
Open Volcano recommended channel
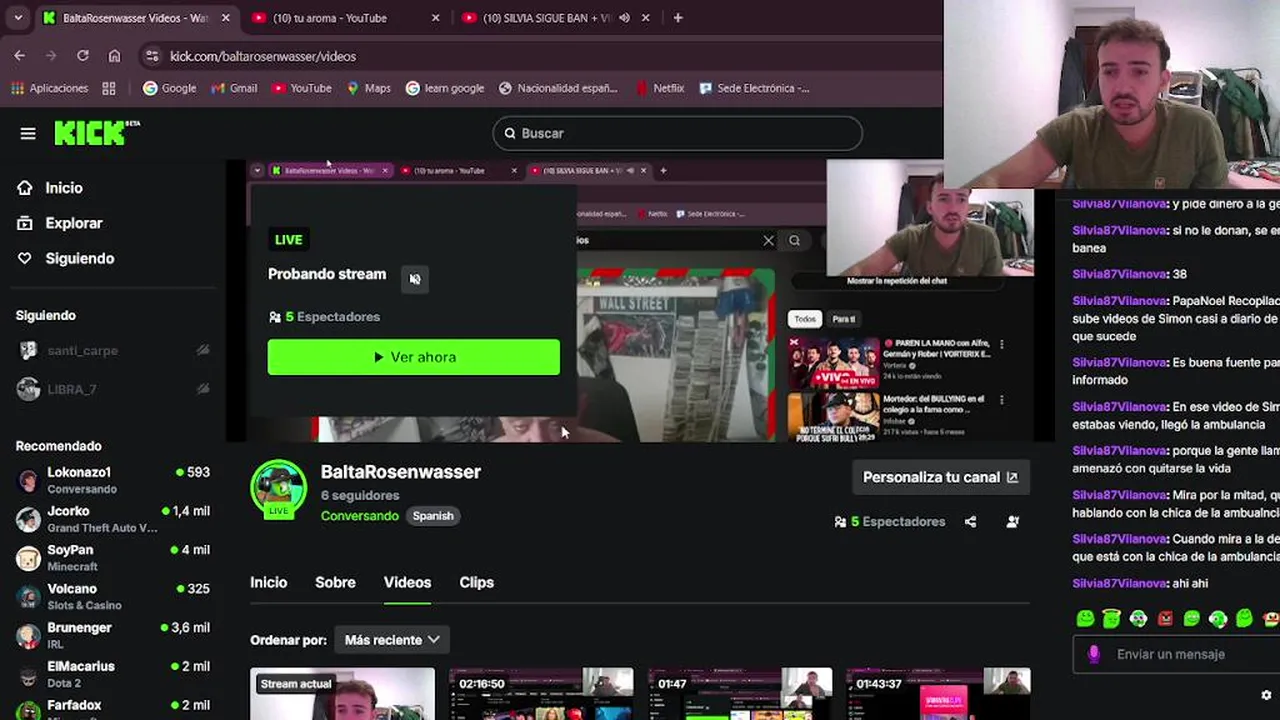pyautogui.click(x=113, y=597)
